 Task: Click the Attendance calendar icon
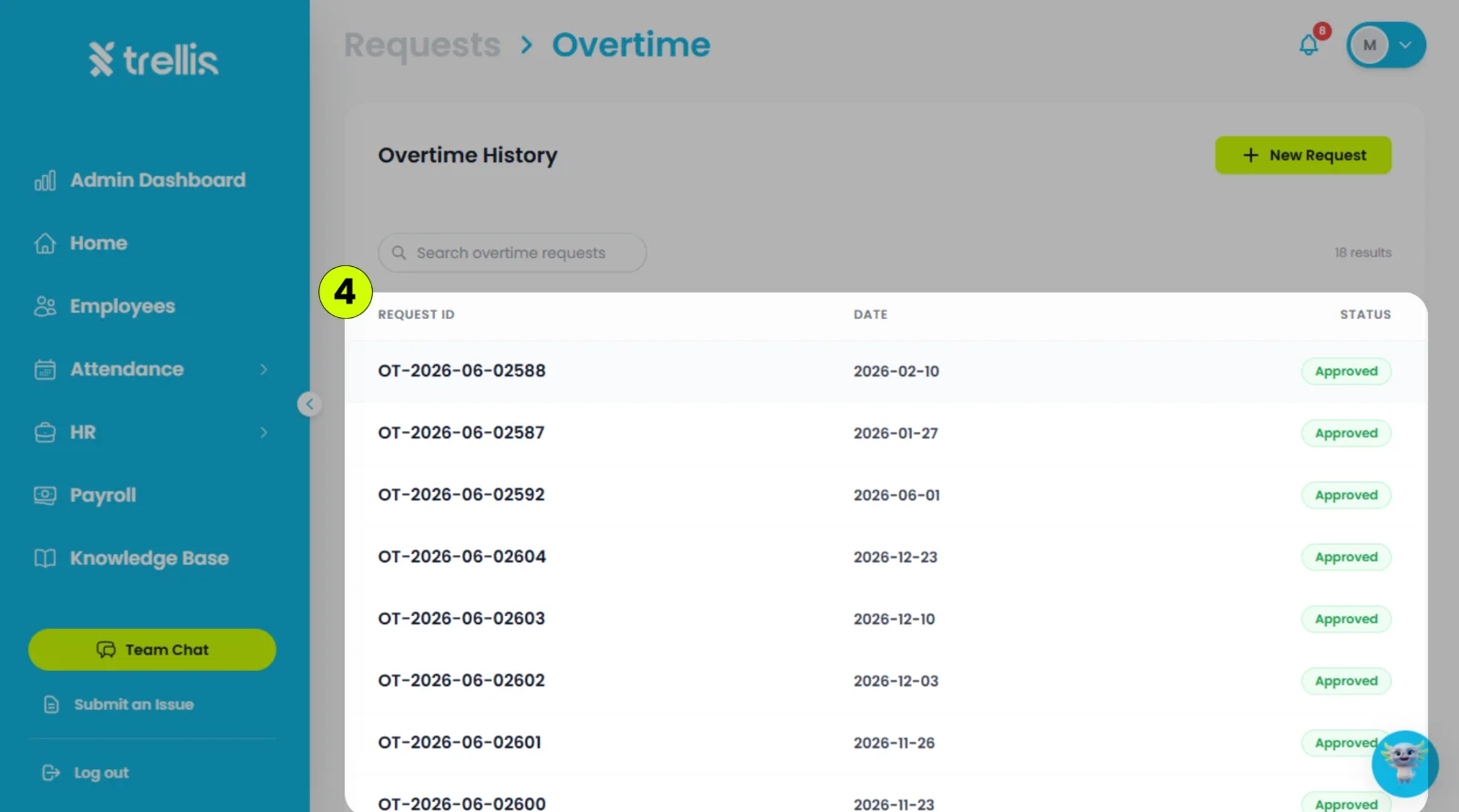(45, 369)
